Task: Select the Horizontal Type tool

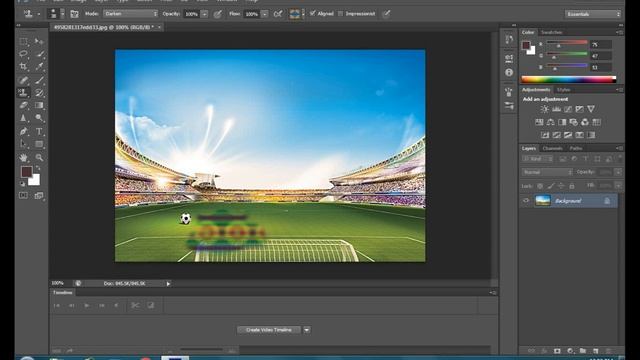Action: (39, 131)
